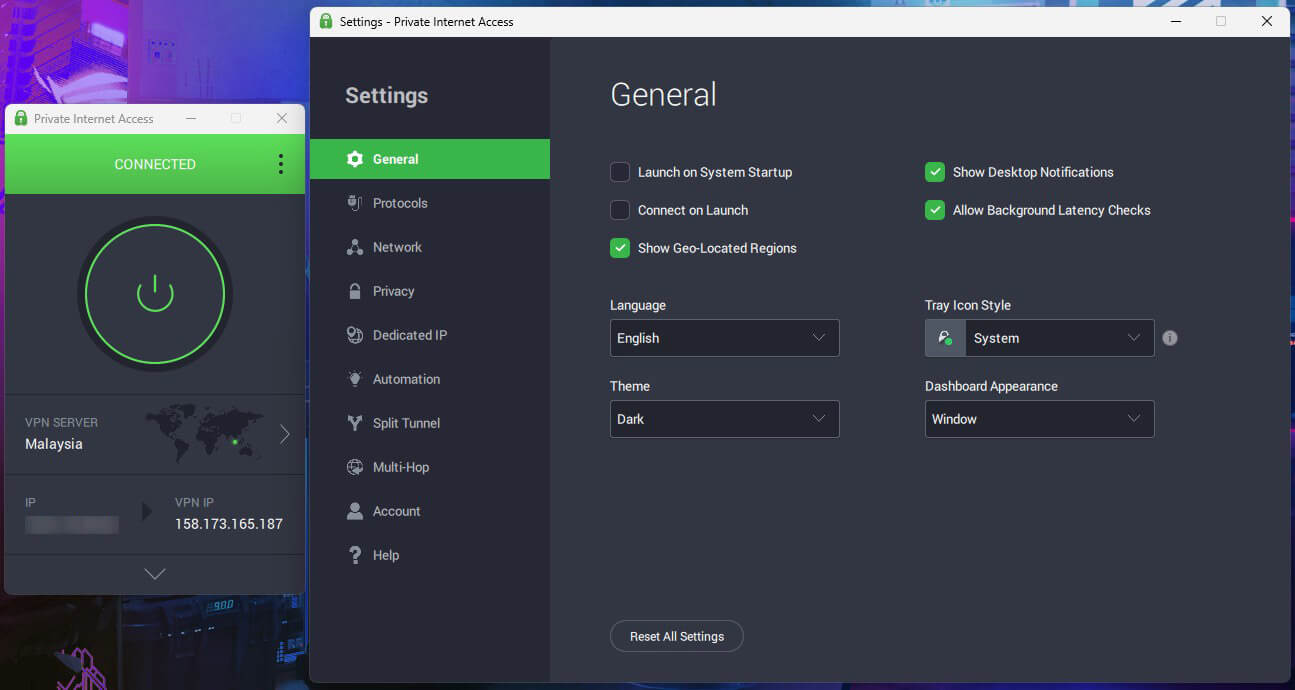Open the three-dot menu in PIA window
Viewport: 1295px width, 690px height.
click(x=280, y=164)
